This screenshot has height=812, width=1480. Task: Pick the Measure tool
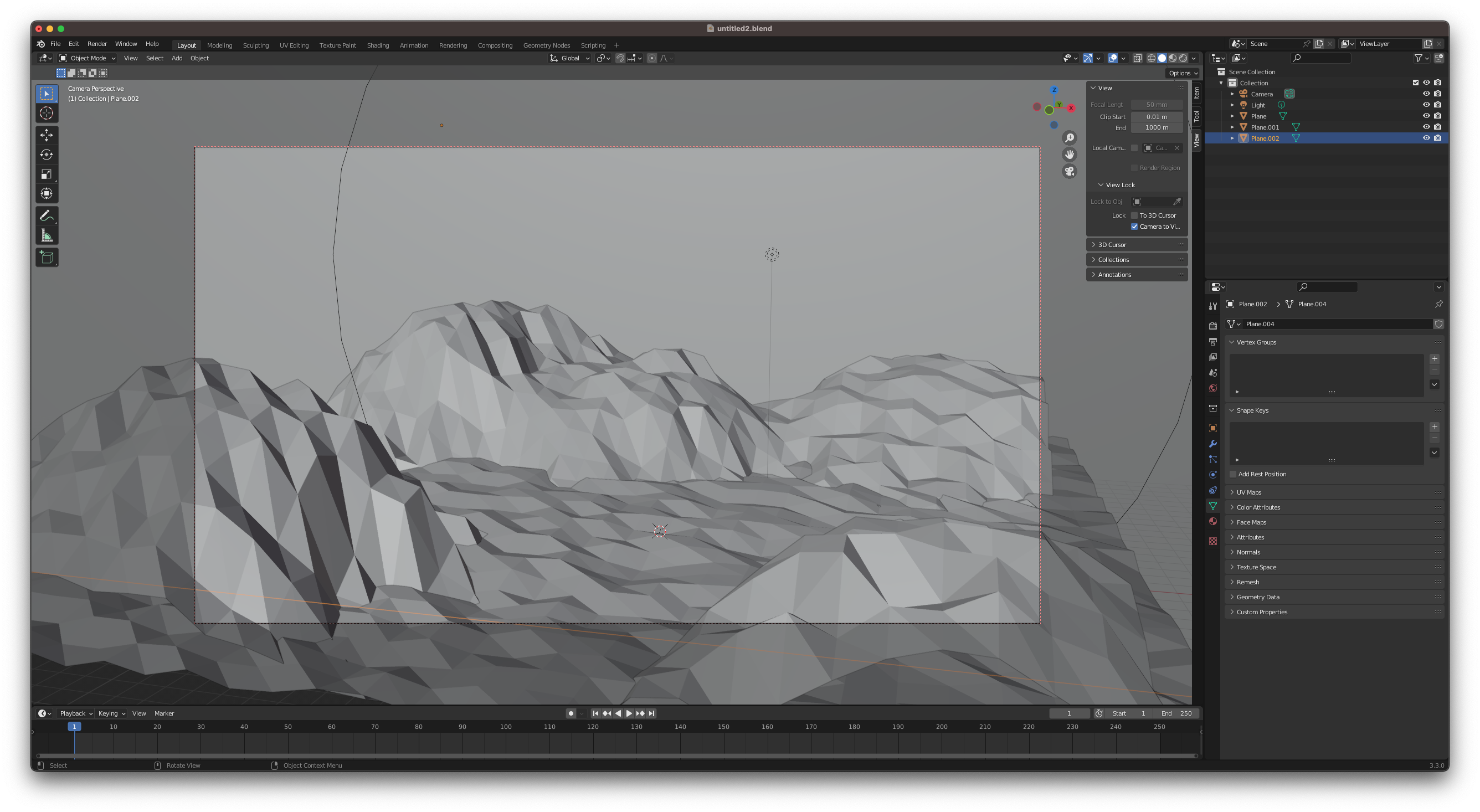point(47,235)
